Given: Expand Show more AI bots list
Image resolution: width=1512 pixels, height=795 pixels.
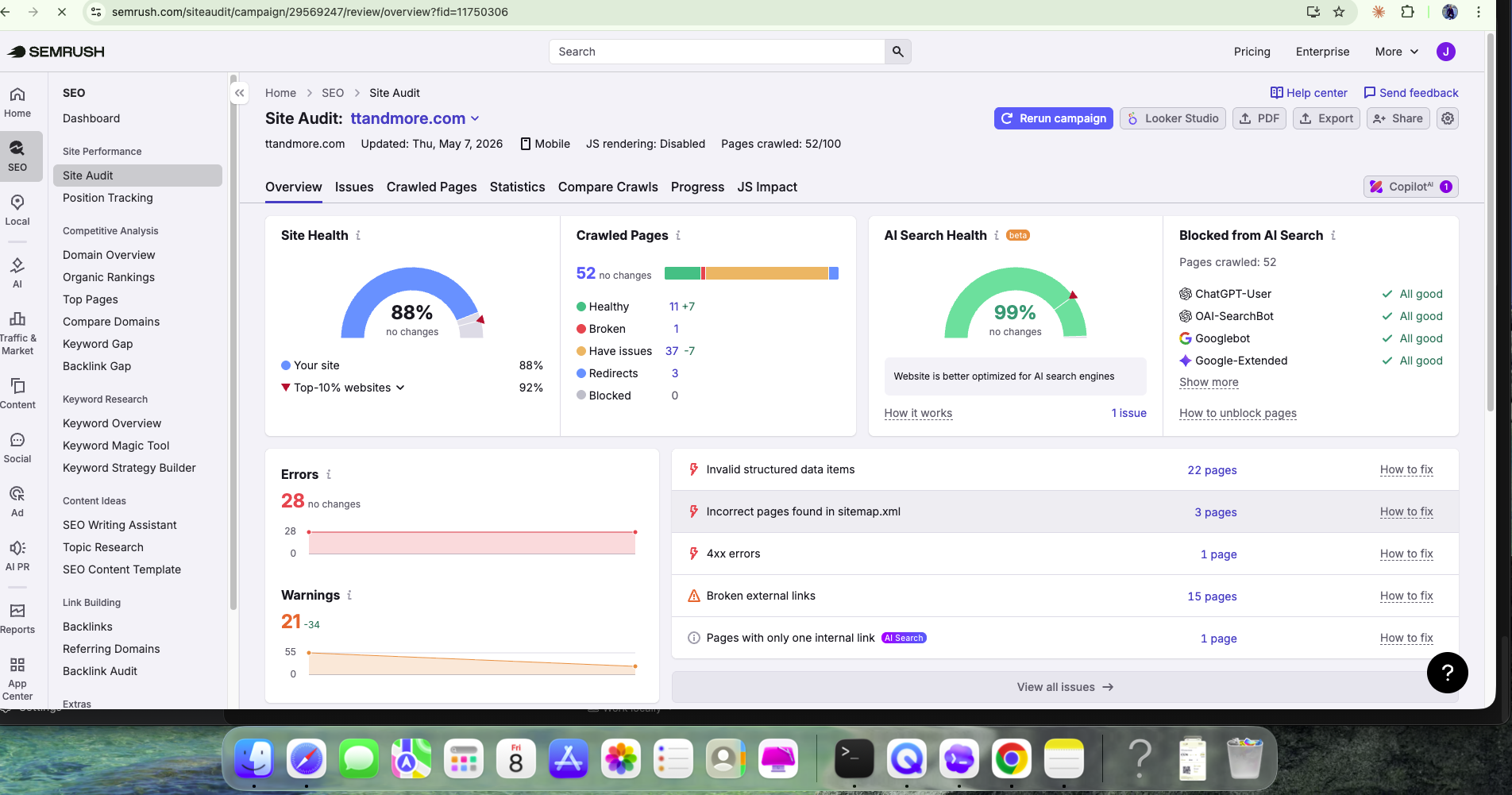Looking at the screenshot, I should [1209, 382].
